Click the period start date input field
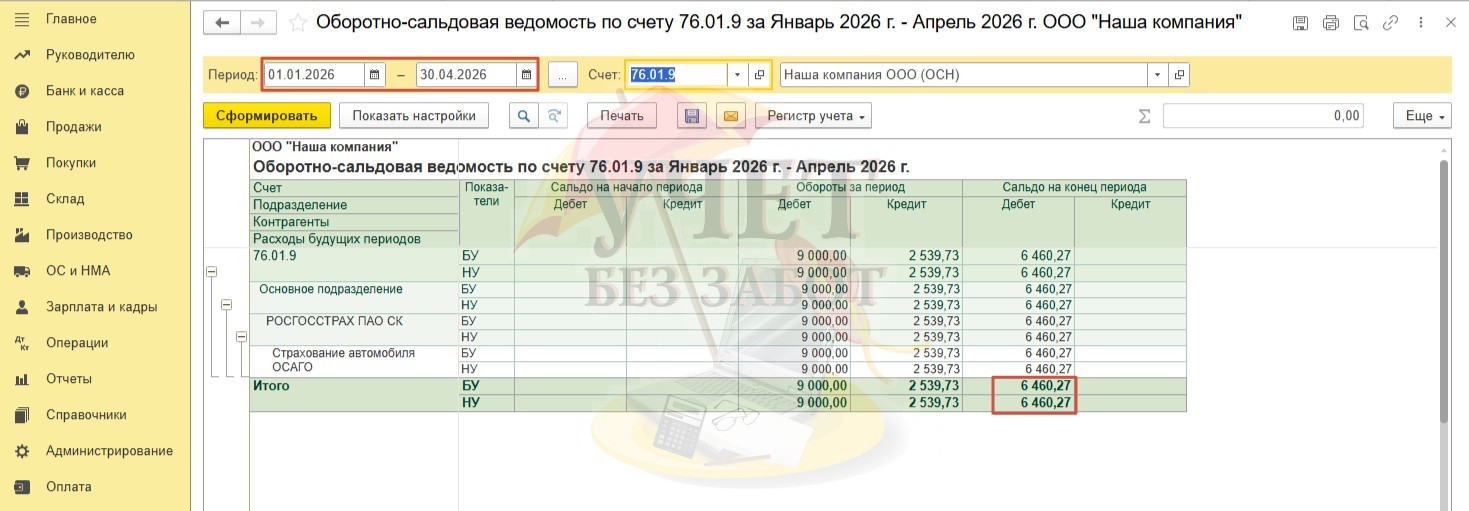Screen dimensions: 1469x511 pyautogui.click(x=314, y=75)
